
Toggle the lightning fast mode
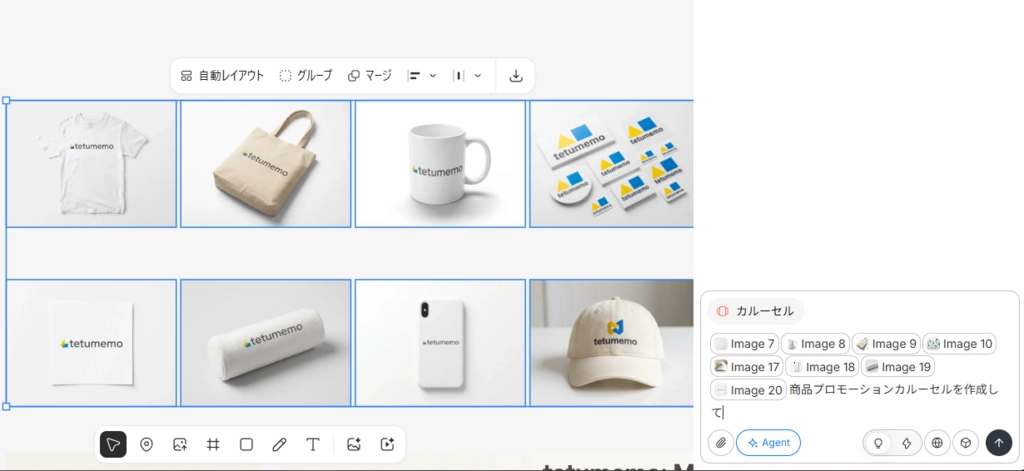click(906, 443)
